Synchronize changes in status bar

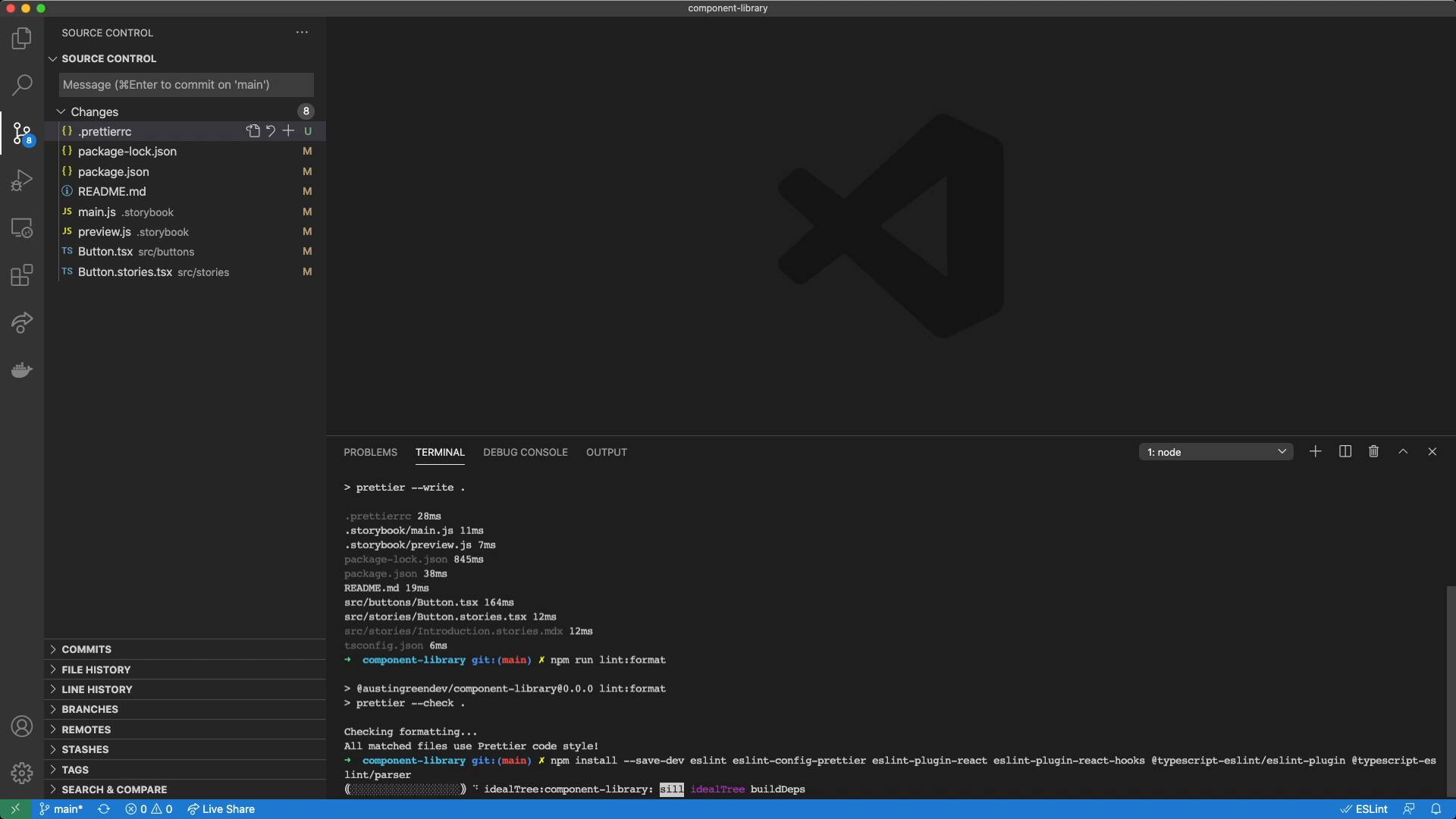[x=104, y=809]
